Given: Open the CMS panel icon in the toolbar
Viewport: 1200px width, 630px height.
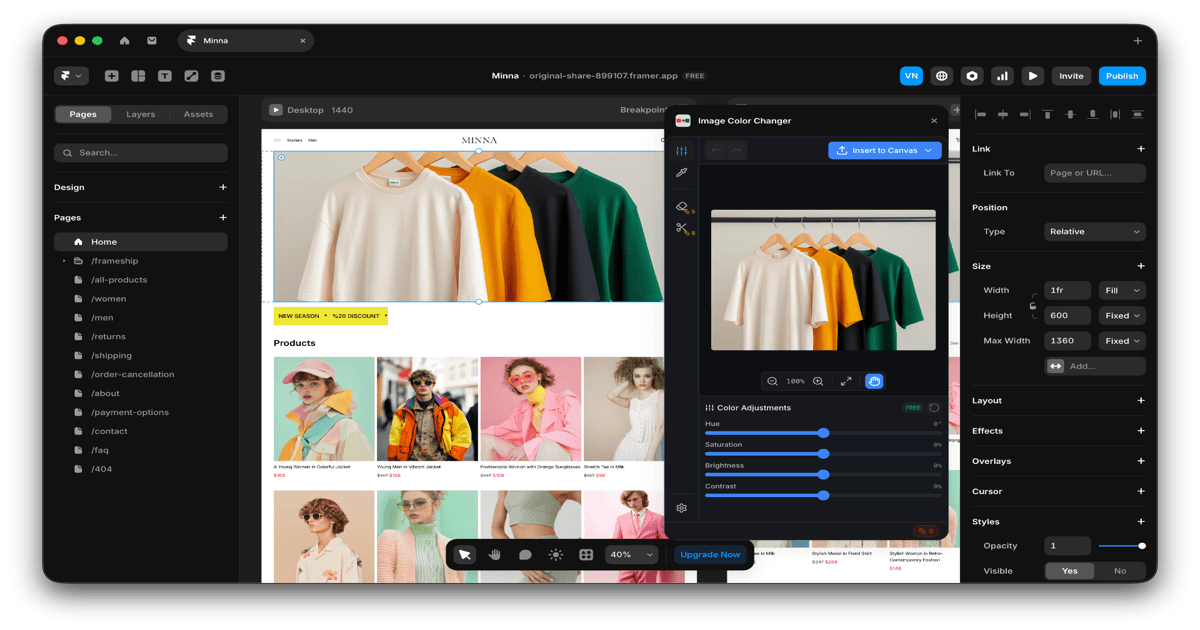Looking at the screenshot, I should (218, 76).
